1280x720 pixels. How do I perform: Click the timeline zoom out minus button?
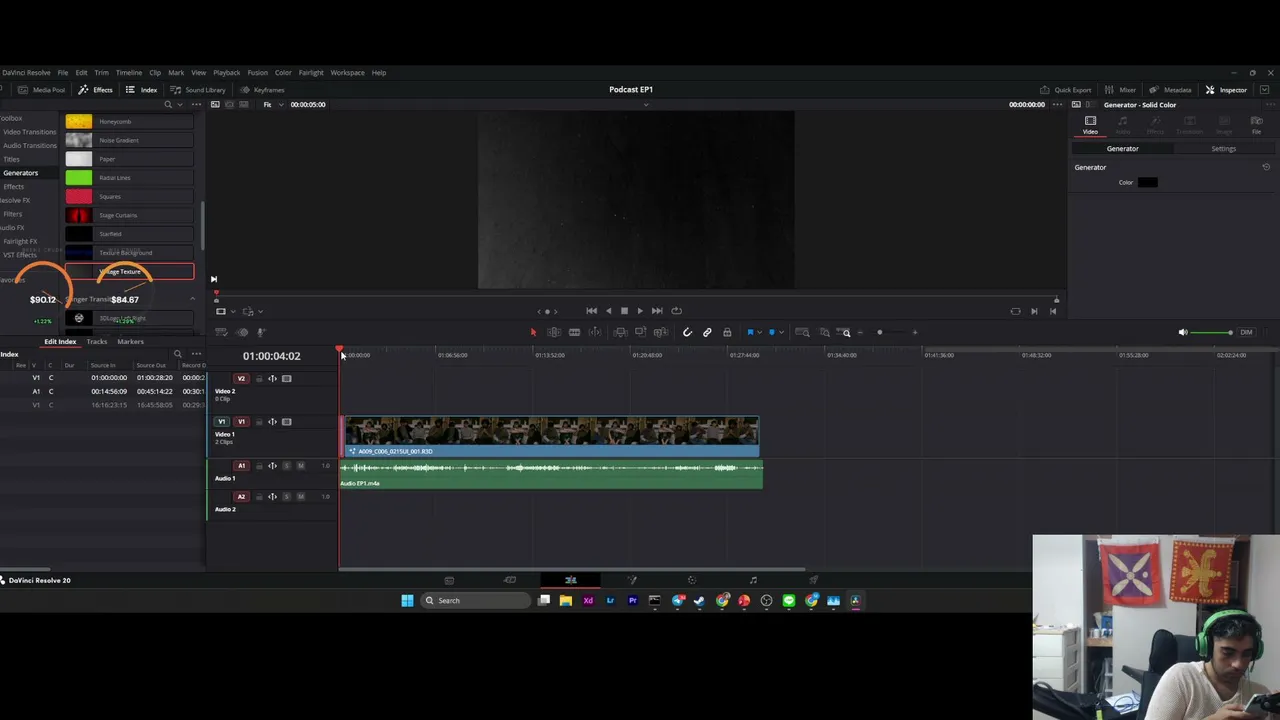(x=860, y=332)
